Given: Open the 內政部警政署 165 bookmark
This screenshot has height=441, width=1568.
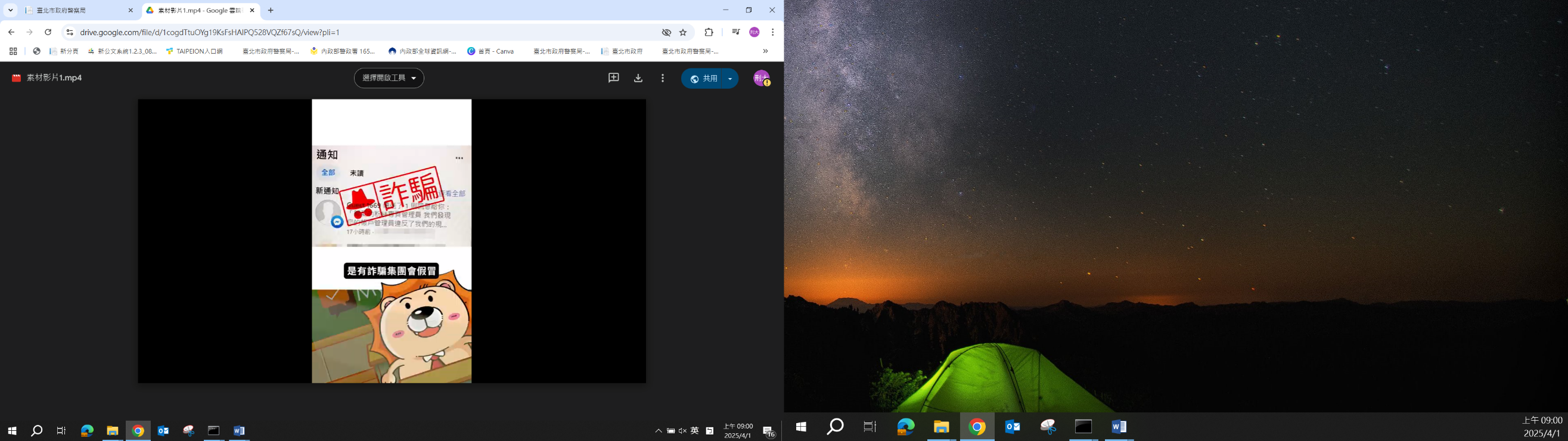Looking at the screenshot, I should coord(343,51).
